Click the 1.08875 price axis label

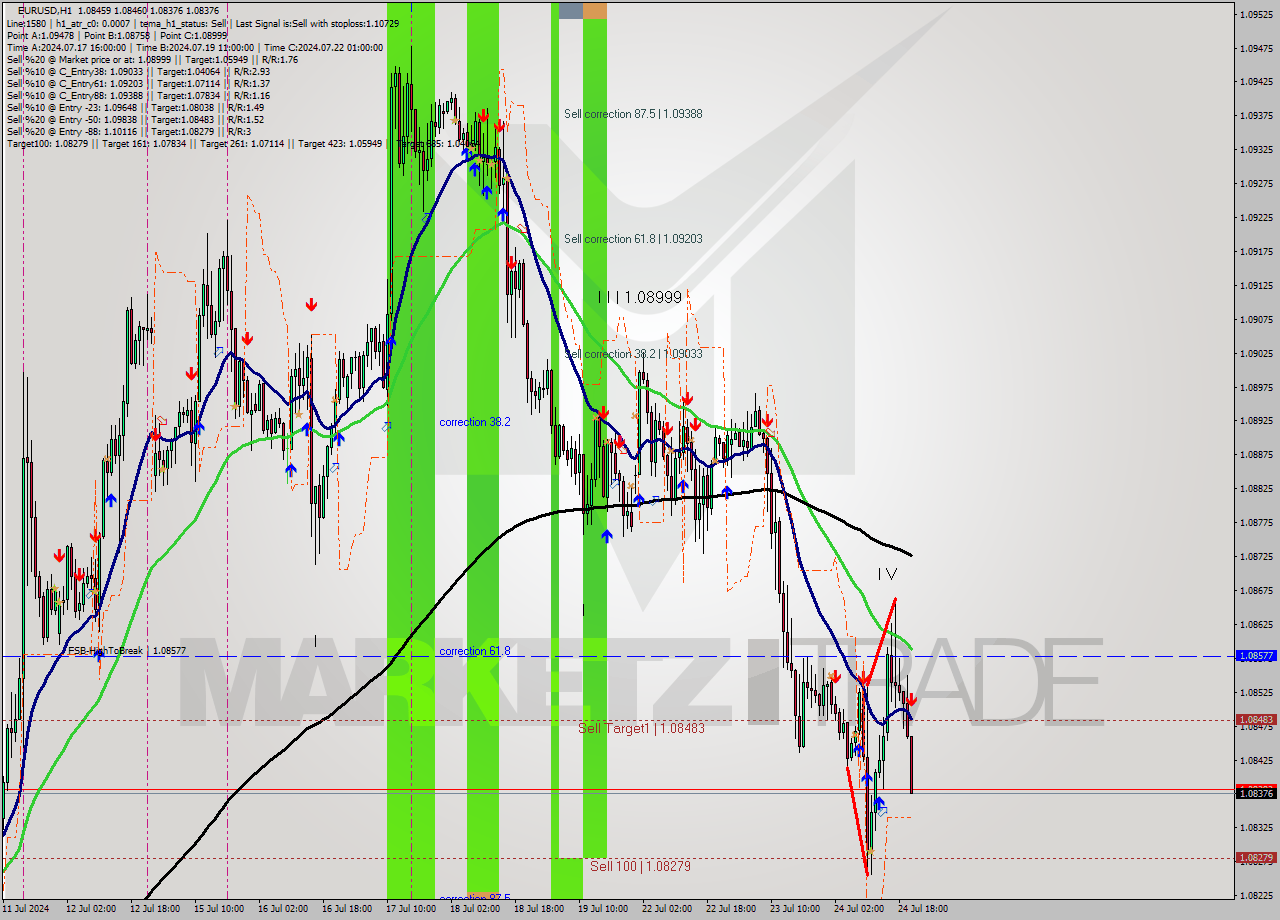(1256, 454)
